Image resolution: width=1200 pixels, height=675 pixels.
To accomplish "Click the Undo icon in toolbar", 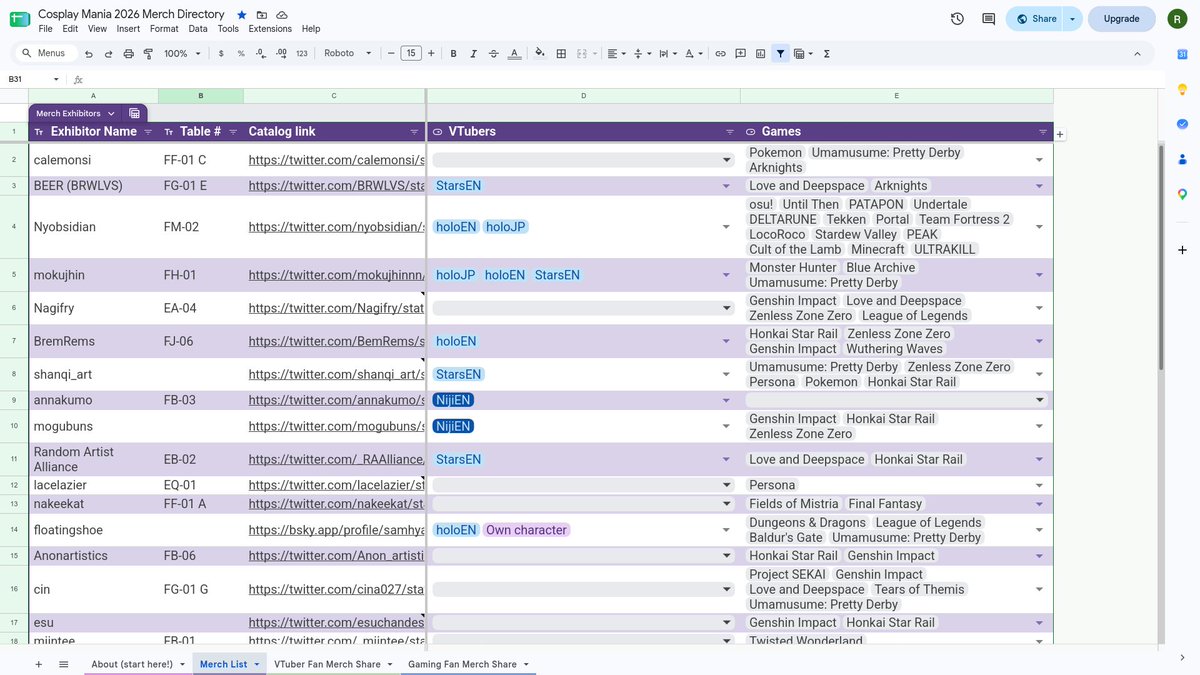I will tap(90, 53).
